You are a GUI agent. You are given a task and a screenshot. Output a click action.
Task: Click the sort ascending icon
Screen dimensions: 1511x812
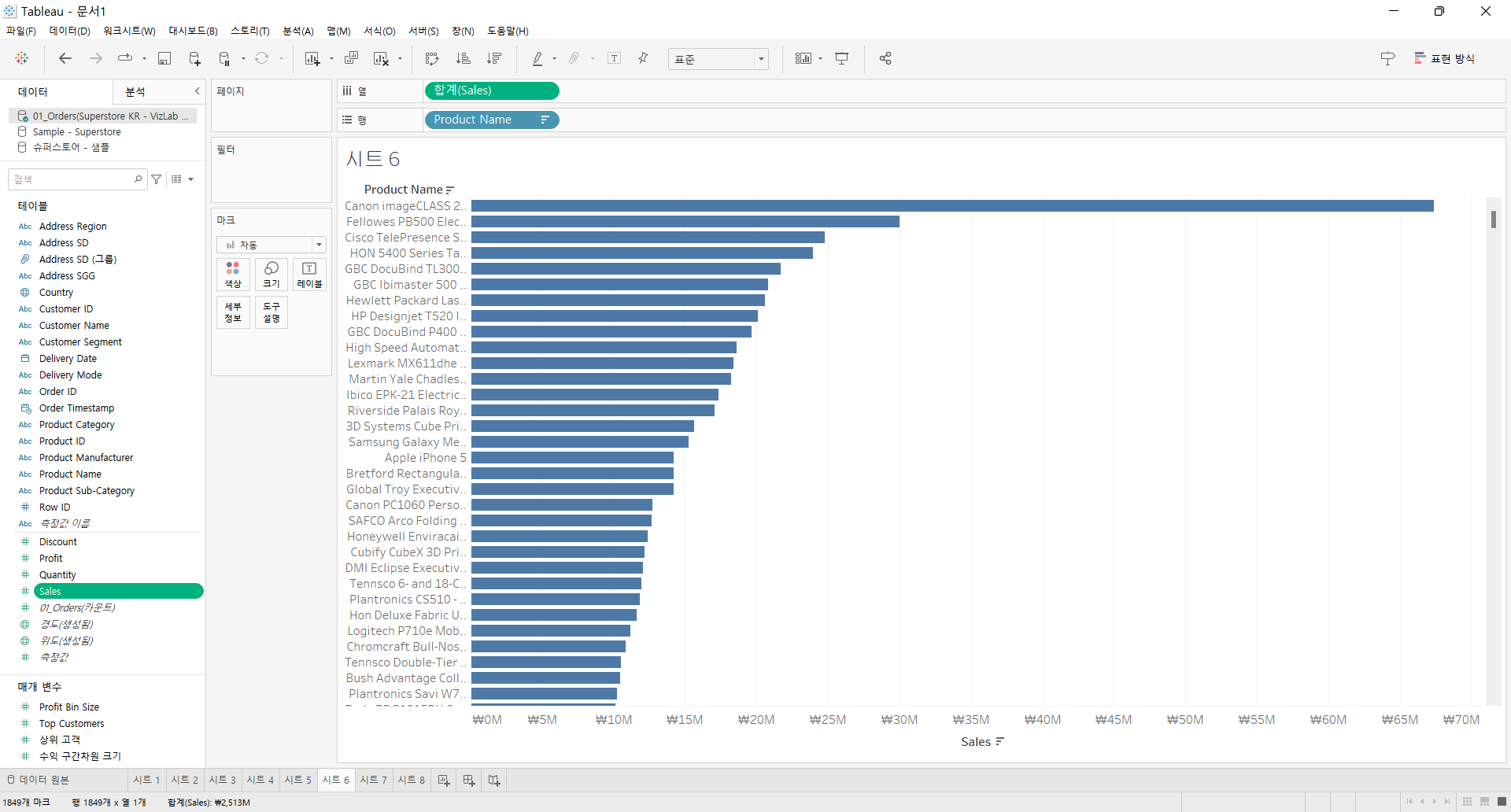point(464,58)
